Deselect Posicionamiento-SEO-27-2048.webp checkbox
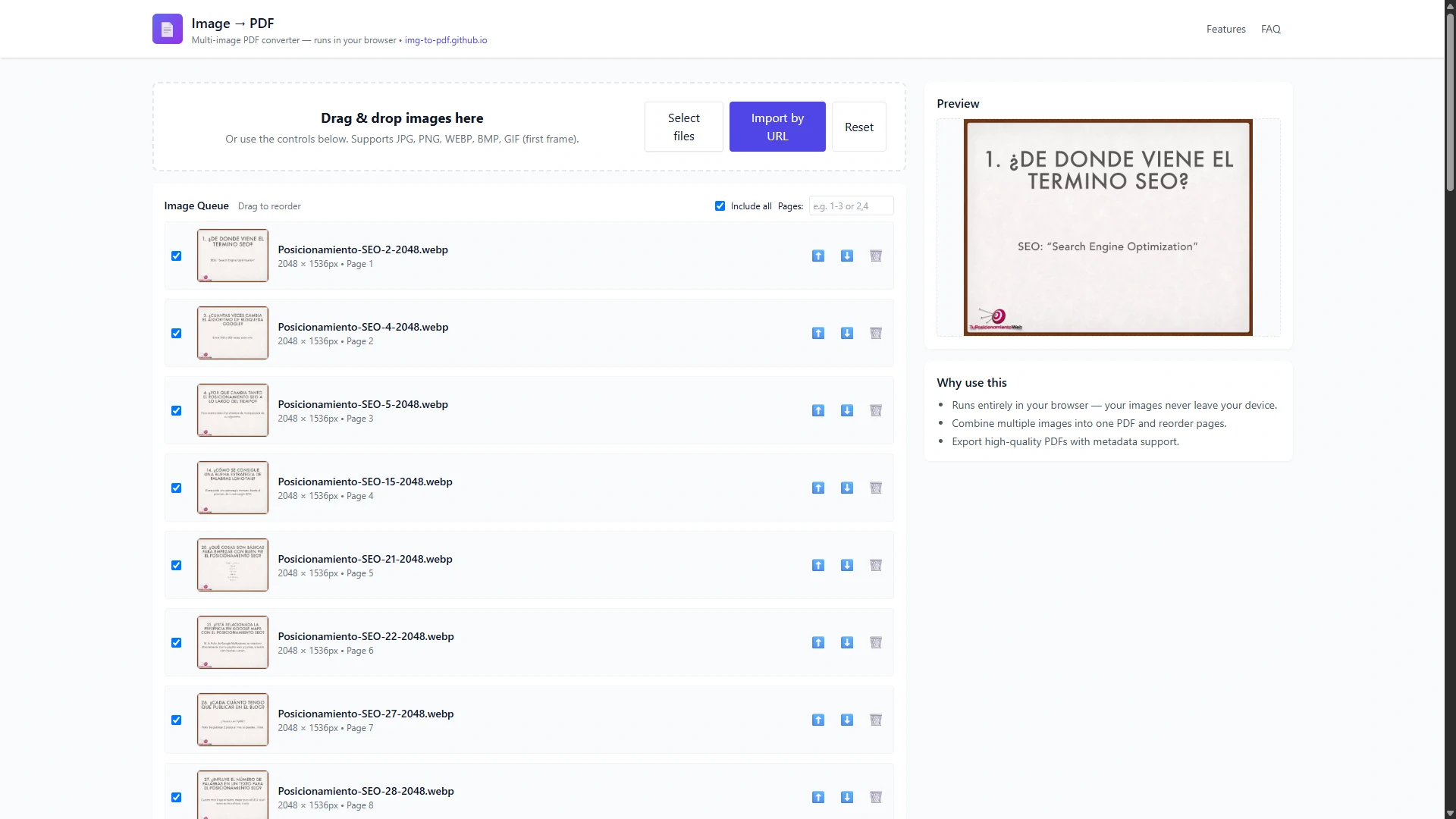 [x=176, y=720]
